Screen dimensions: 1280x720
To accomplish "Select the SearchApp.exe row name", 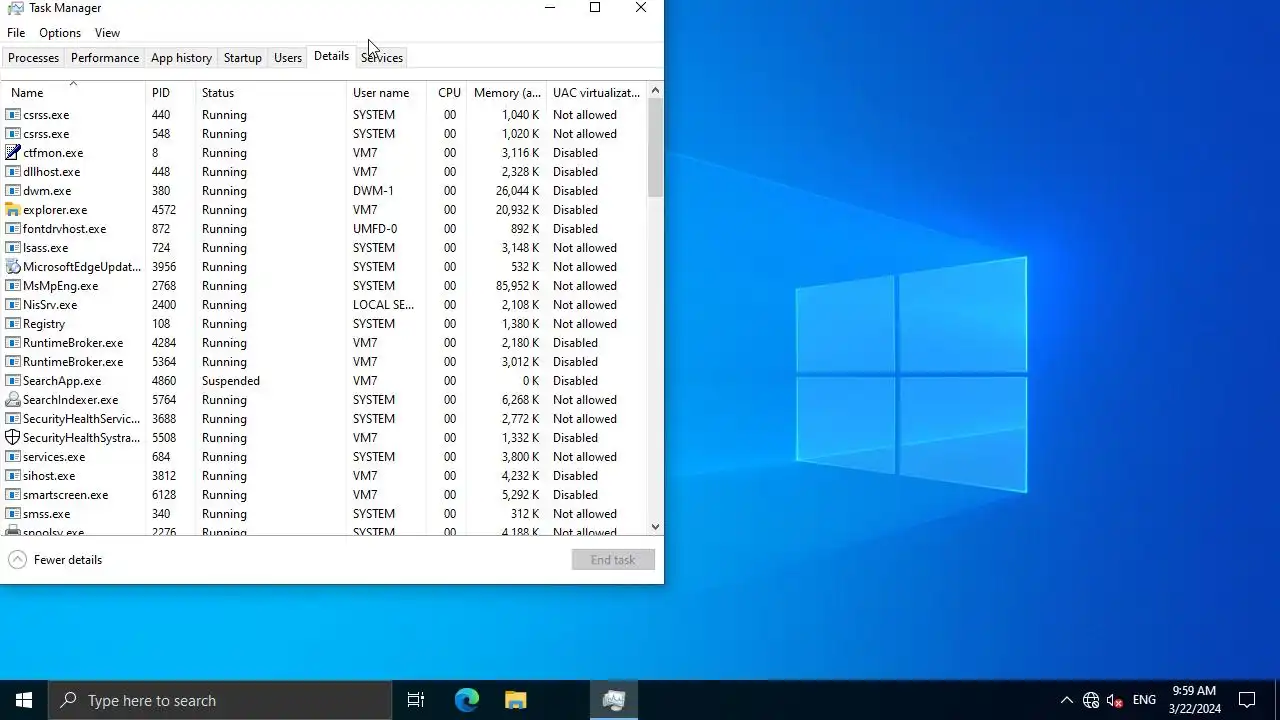I will click(62, 381).
